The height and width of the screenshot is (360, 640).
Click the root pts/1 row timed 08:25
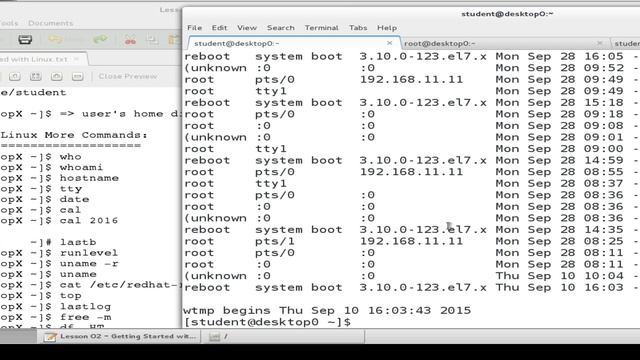[411, 241]
